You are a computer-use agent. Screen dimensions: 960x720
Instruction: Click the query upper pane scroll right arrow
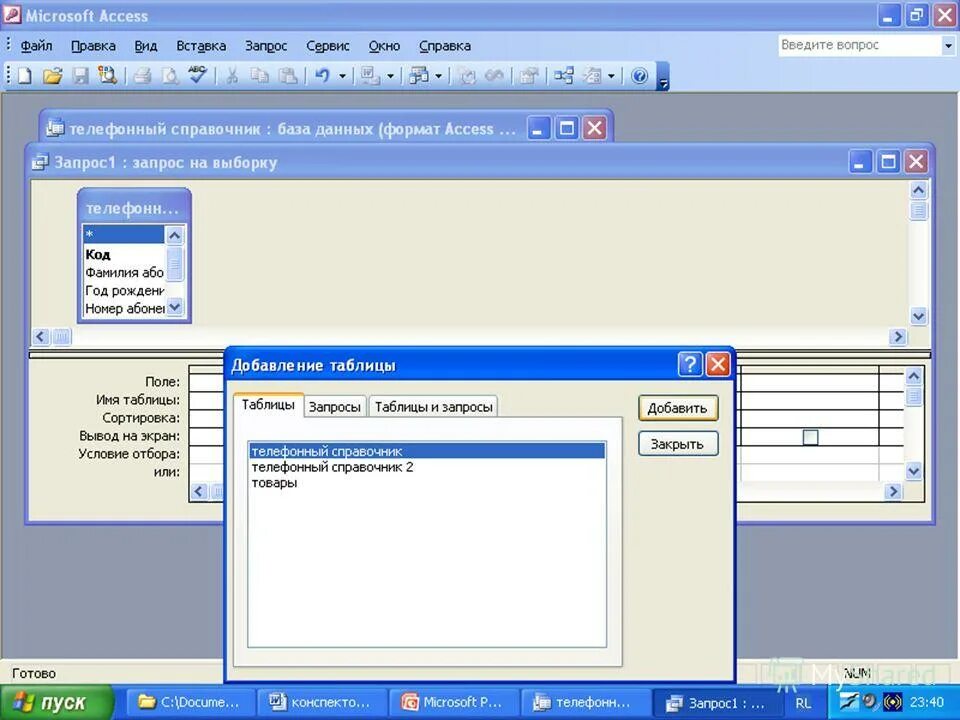898,336
